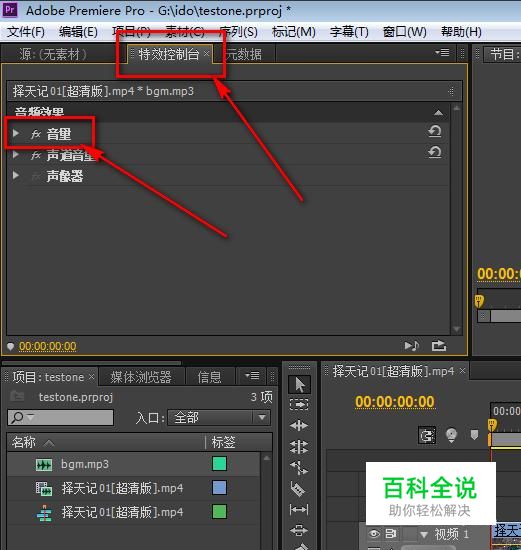Image resolution: width=521 pixels, height=550 pixels.
Task: Click the 标签 column header
Action: point(223,442)
